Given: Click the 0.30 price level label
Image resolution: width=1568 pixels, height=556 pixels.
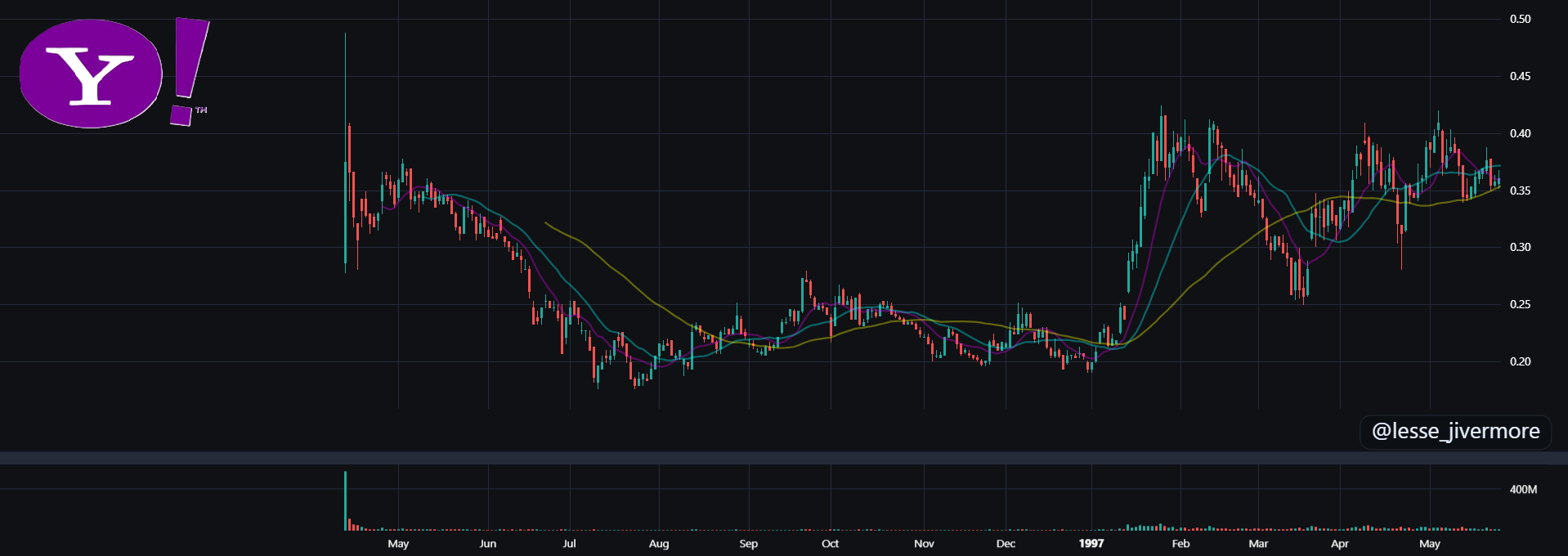Looking at the screenshot, I should pos(1520,247).
